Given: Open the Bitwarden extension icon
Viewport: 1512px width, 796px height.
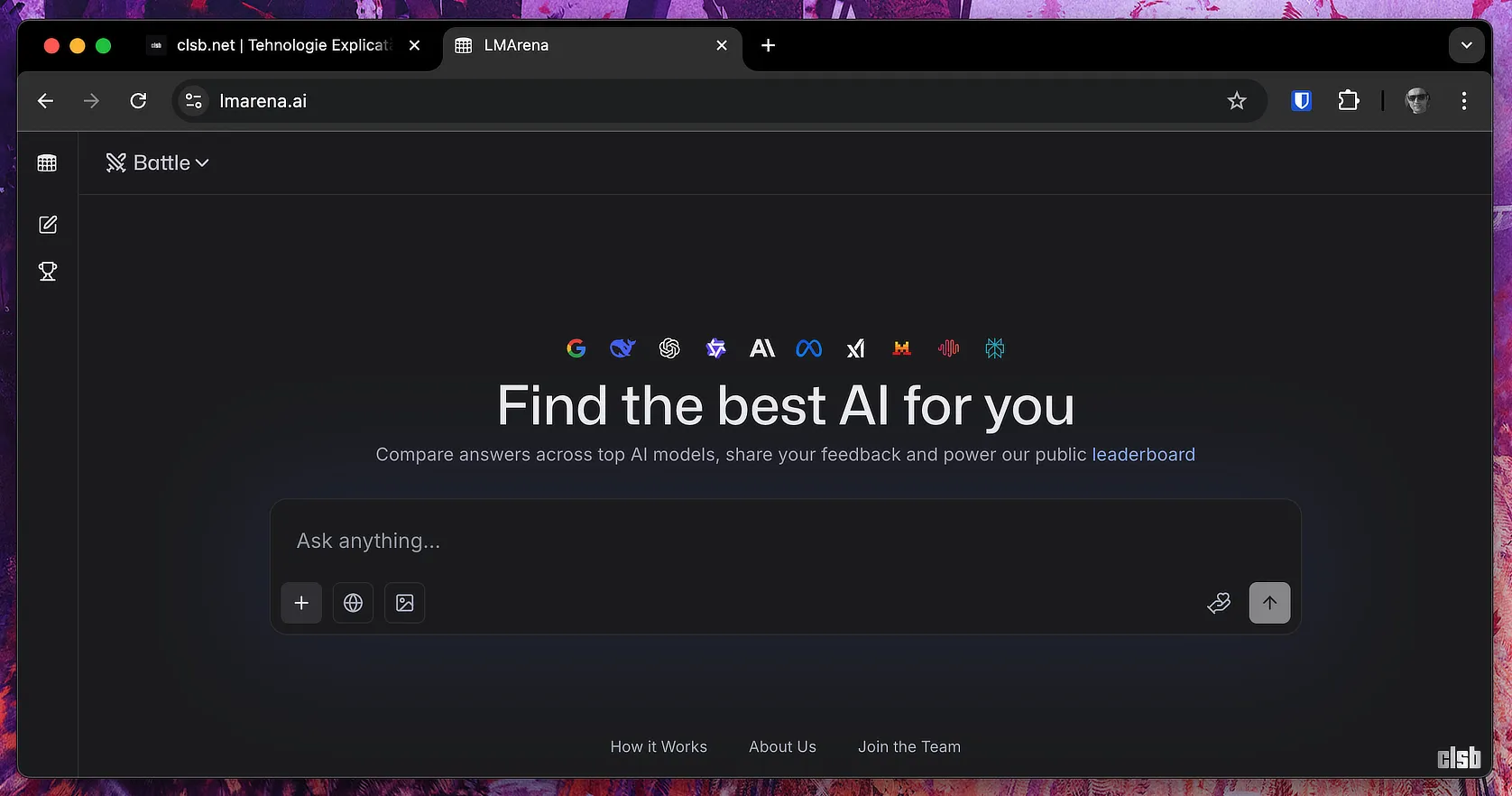Looking at the screenshot, I should point(1301,101).
